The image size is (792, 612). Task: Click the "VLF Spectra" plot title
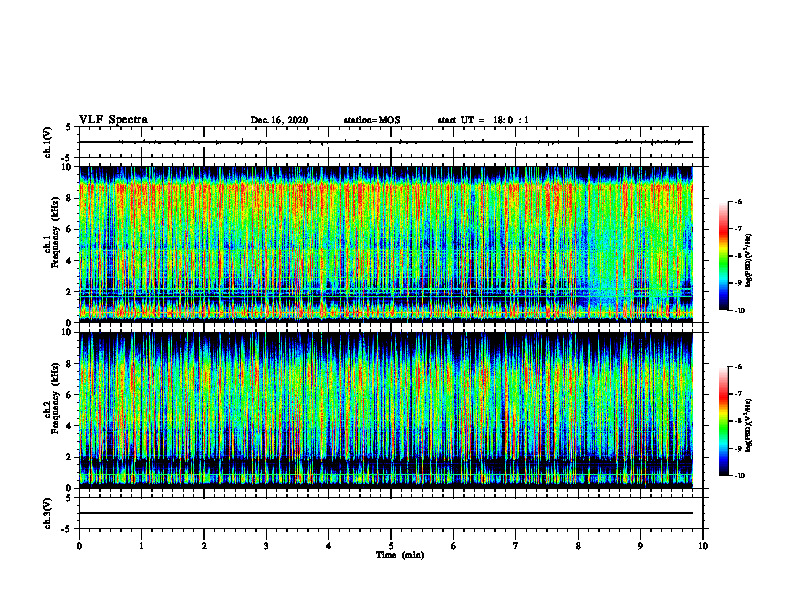click(x=113, y=120)
